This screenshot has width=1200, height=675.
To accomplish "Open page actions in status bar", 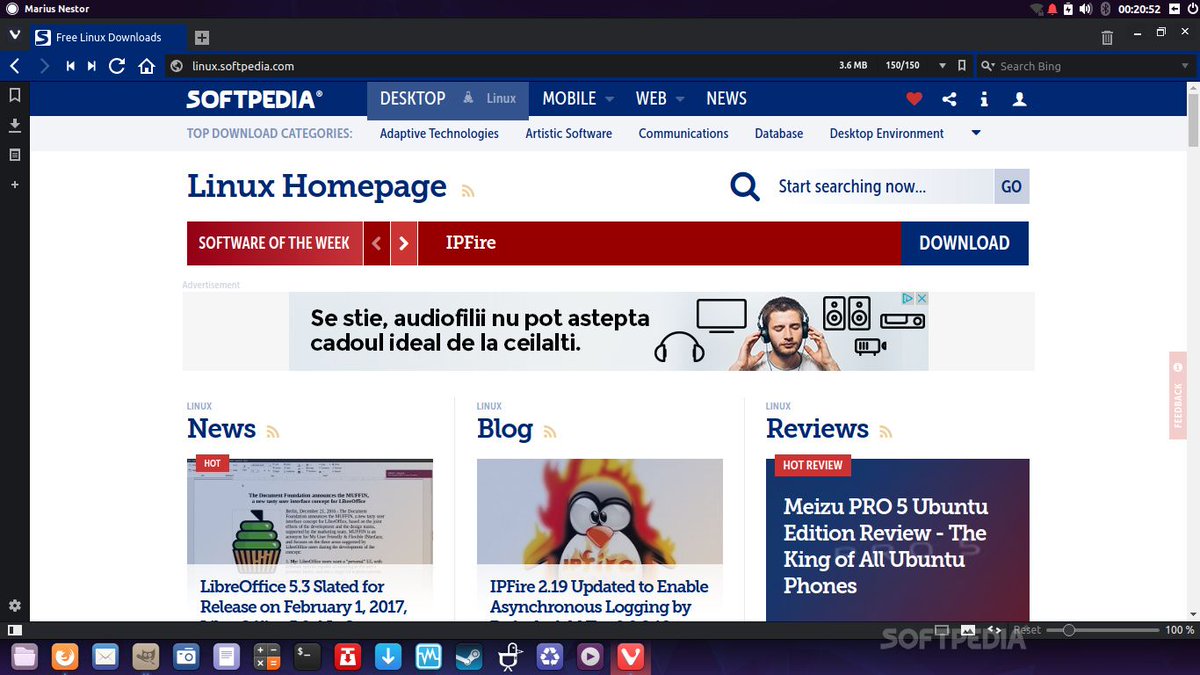I will pos(994,630).
